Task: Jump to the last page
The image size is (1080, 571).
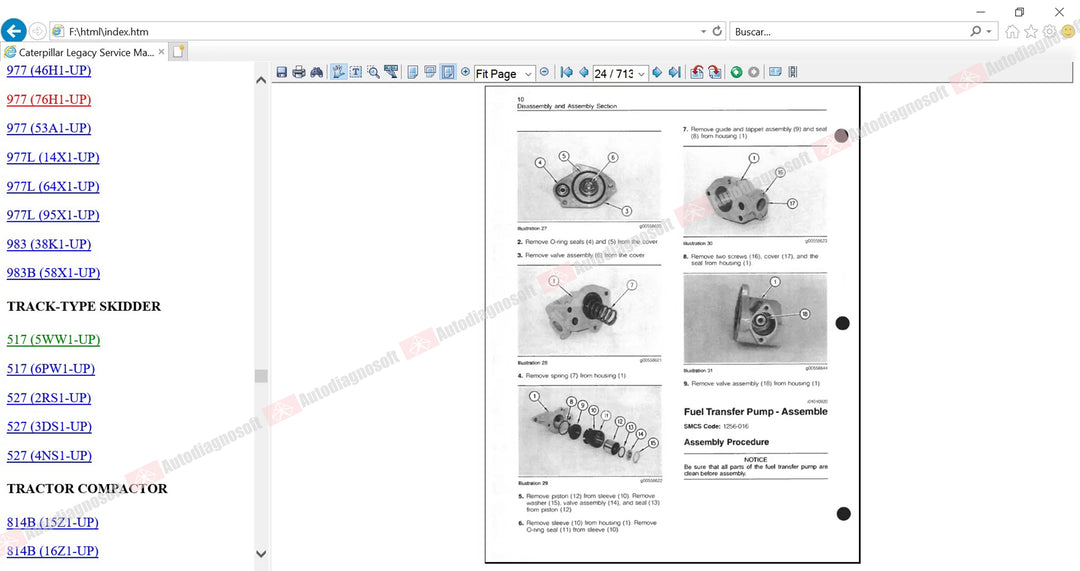Action: coord(675,72)
